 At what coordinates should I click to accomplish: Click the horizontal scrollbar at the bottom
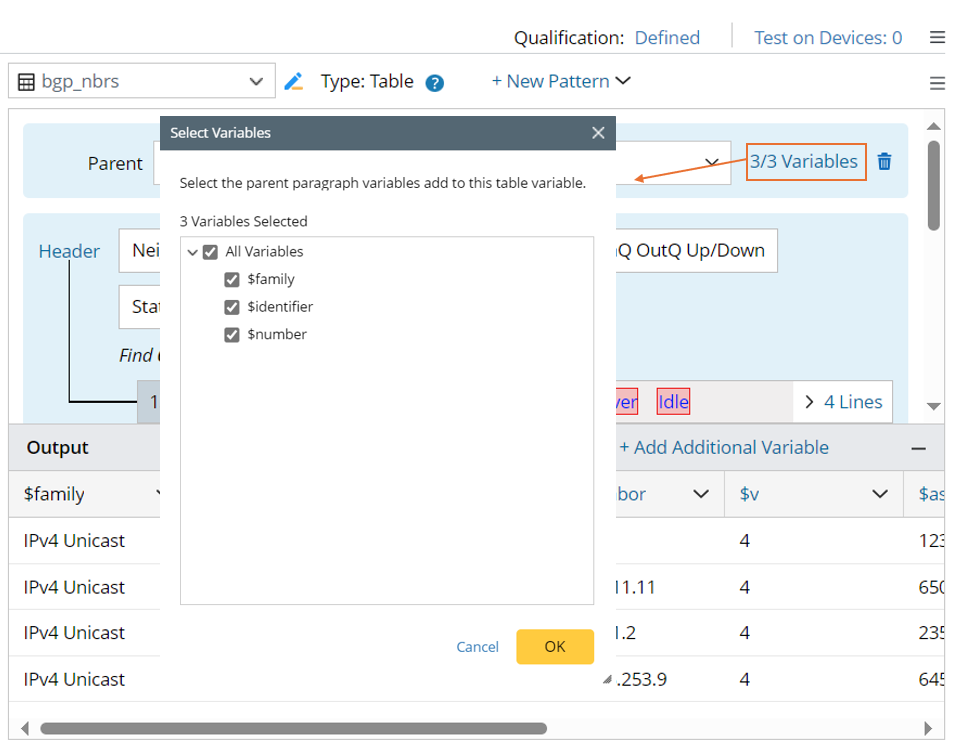click(x=293, y=729)
